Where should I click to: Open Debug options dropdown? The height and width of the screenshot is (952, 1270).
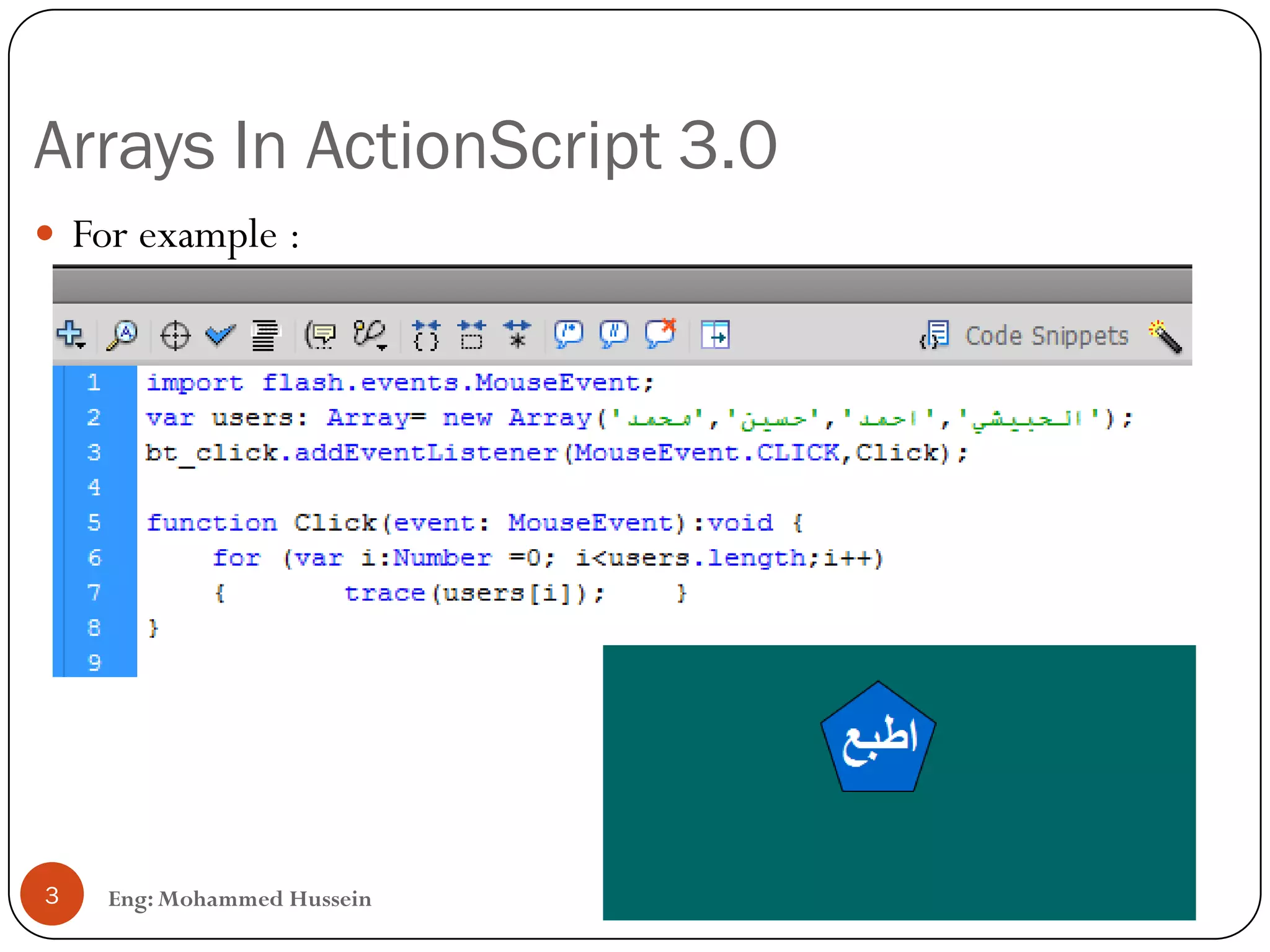point(370,335)
